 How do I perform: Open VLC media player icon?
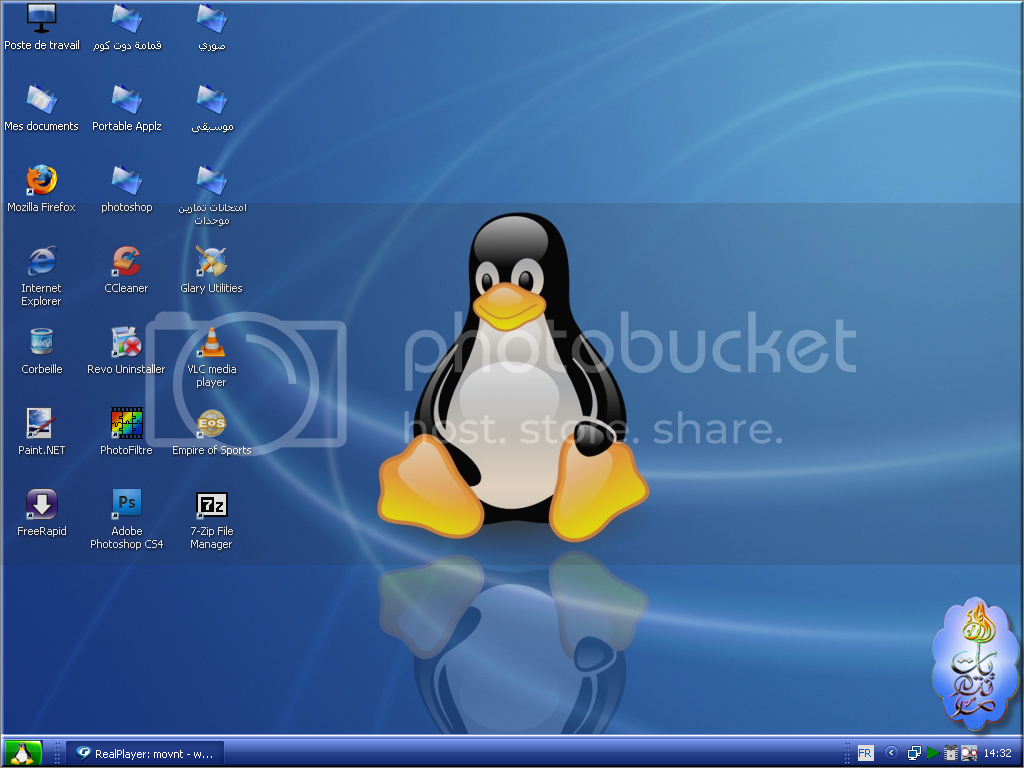(x=211, y=343)
